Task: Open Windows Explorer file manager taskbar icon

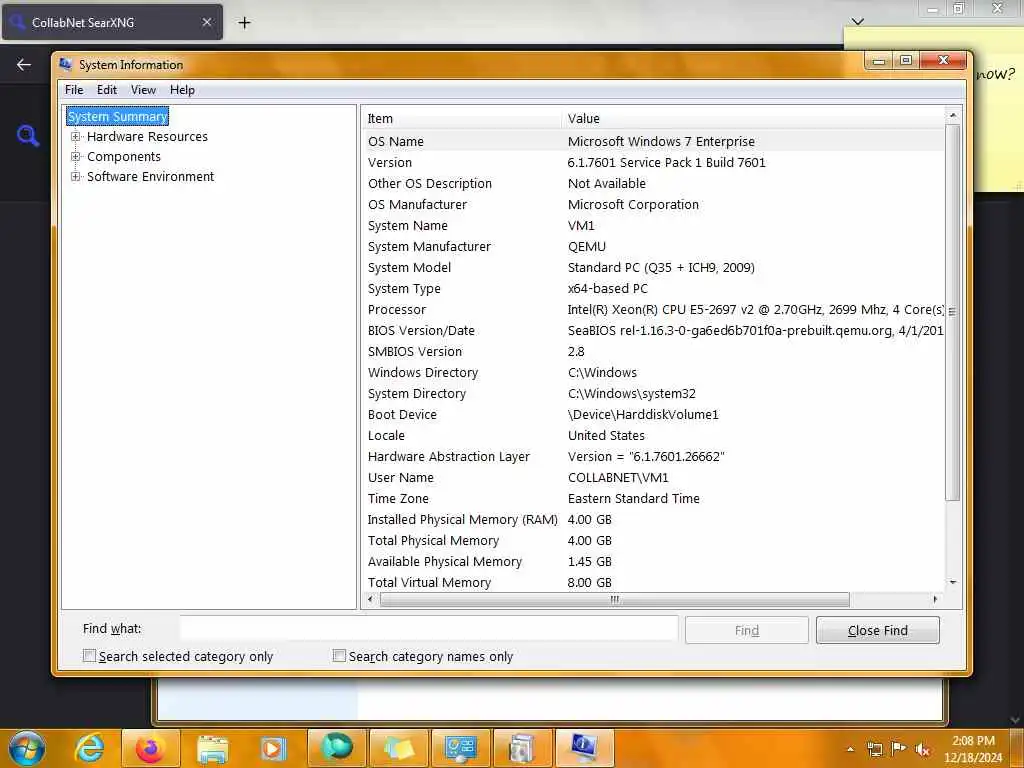Action: (x=212, y=748)
